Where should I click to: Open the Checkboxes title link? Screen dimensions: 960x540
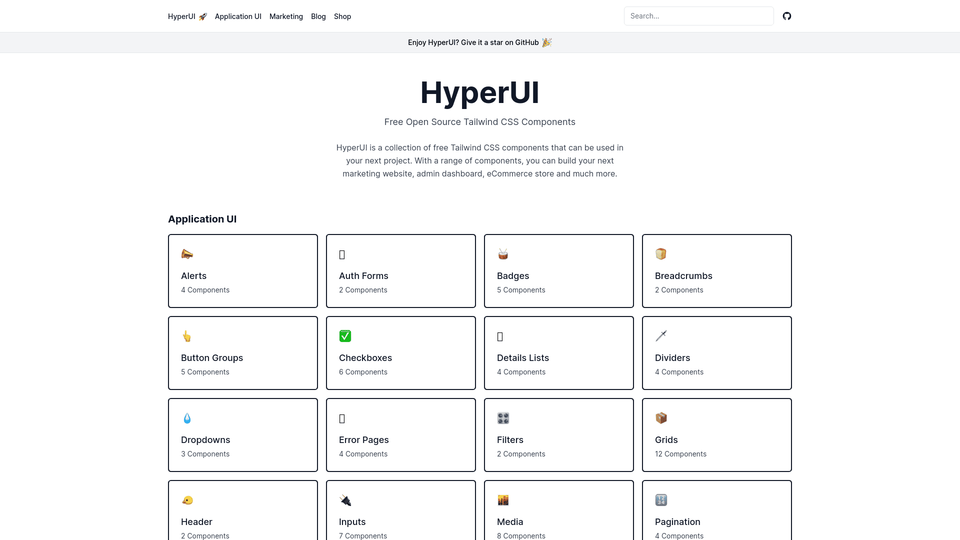tap(366, 358)
